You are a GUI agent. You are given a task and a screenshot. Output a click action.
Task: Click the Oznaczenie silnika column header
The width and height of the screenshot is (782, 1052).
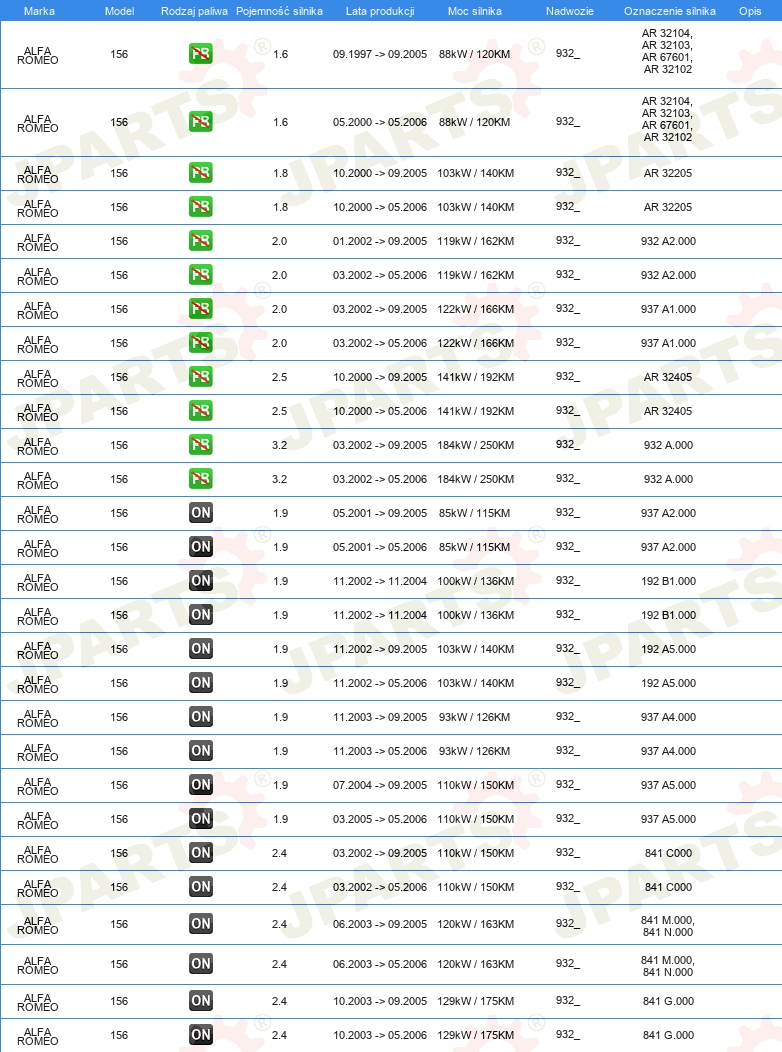tap(669, 11)
